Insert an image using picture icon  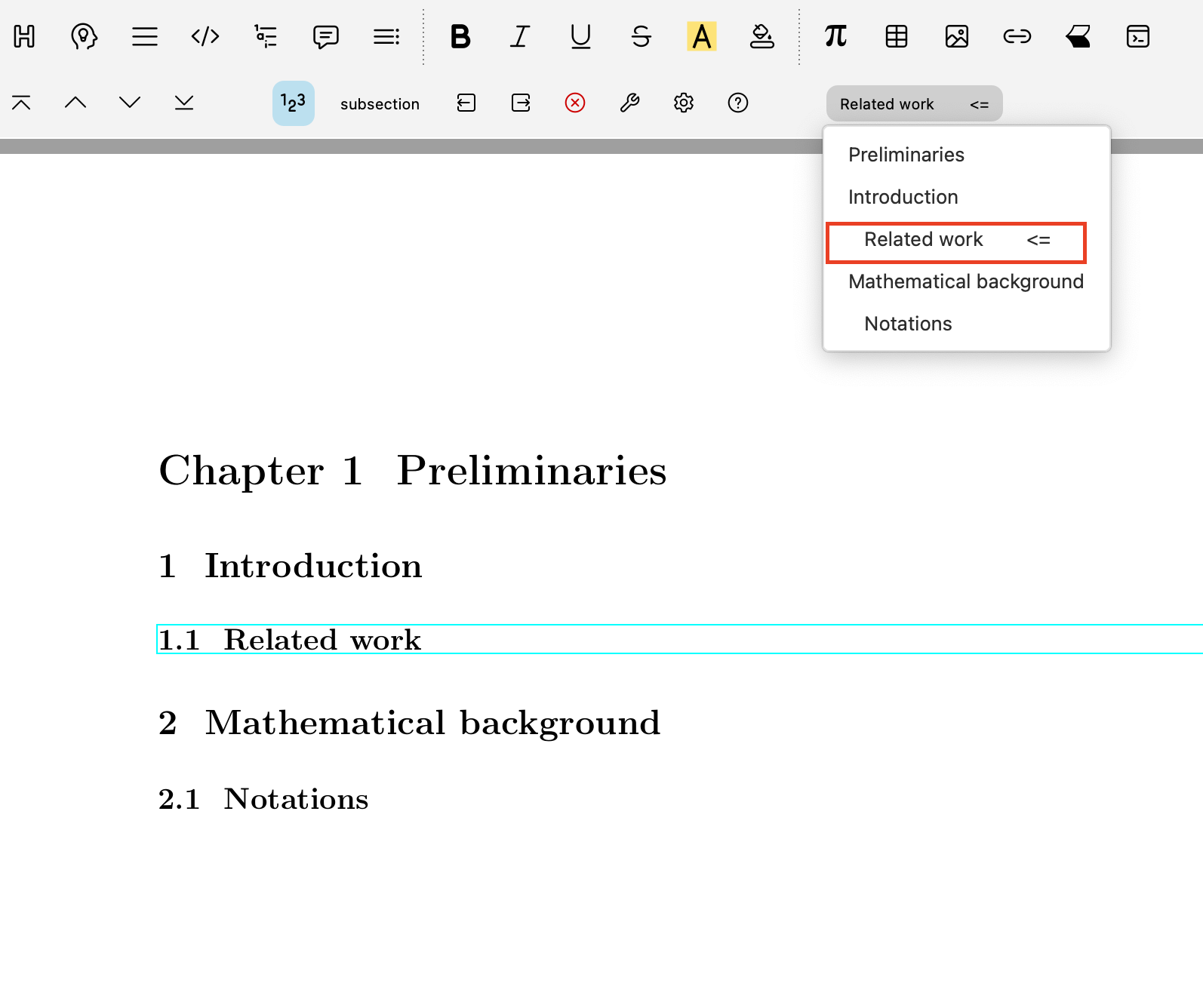pyautogui.click(x=956, y=36)
